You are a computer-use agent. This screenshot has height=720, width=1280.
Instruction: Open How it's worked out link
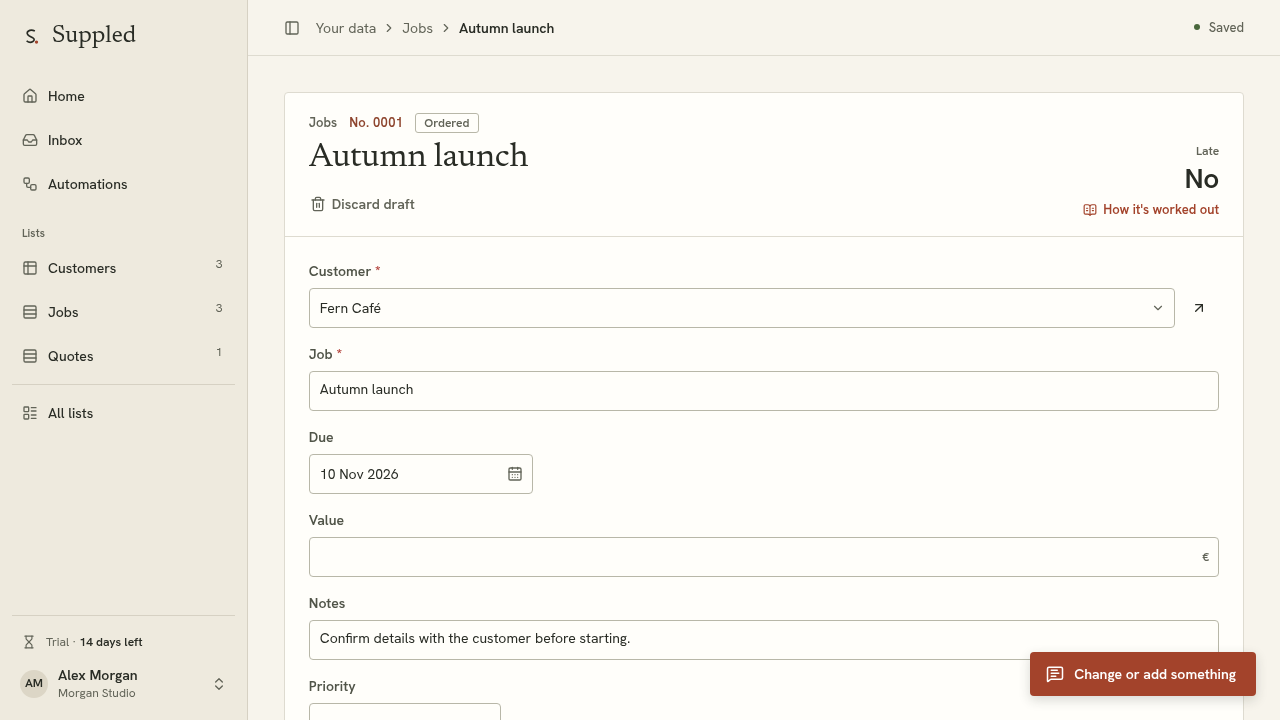(1151, 210)
